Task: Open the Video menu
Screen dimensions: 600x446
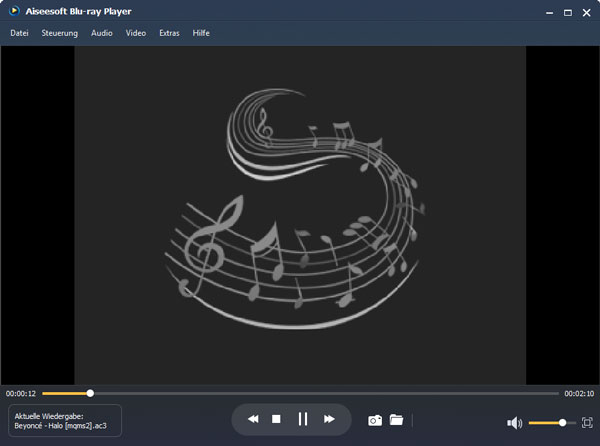Action: tap(136, 33)
